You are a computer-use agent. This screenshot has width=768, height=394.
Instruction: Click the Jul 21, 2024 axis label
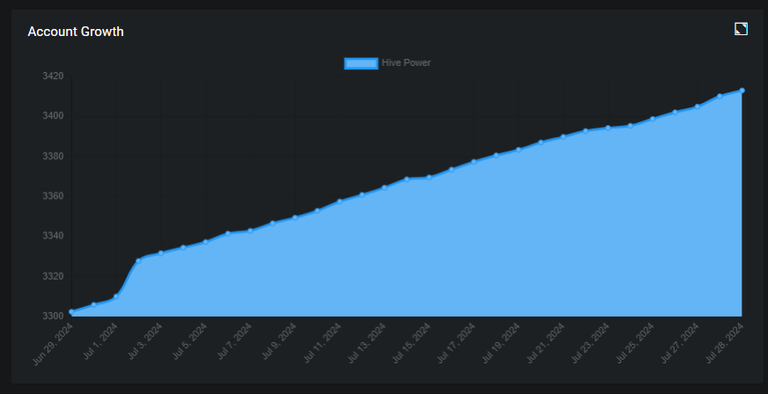click(545, 343)
